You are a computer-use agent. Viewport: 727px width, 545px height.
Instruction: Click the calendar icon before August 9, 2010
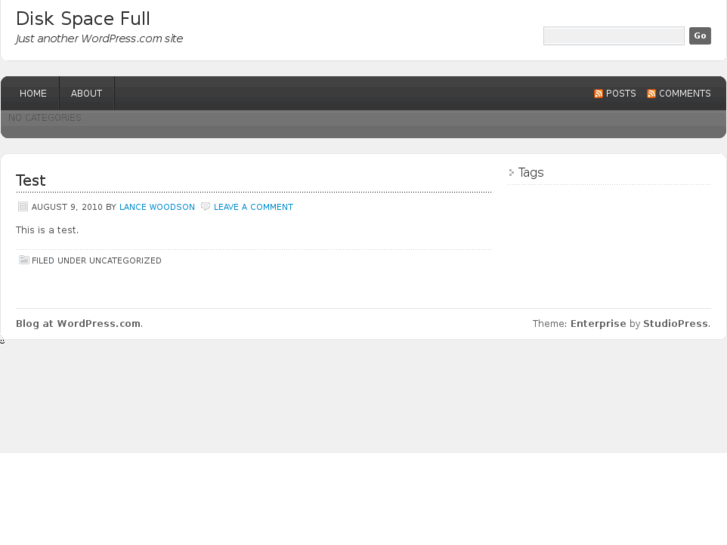click(23, 207)
